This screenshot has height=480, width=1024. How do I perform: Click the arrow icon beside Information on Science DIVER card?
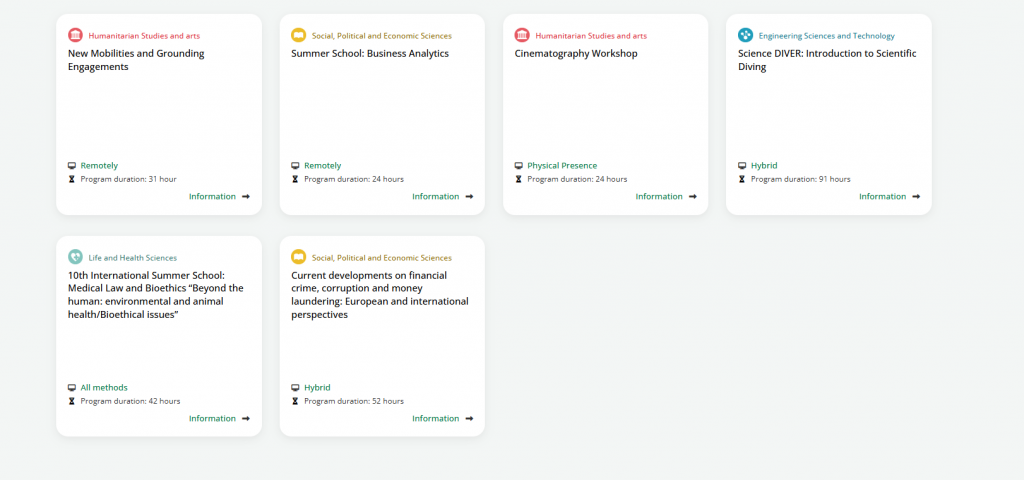coord(916,197)
